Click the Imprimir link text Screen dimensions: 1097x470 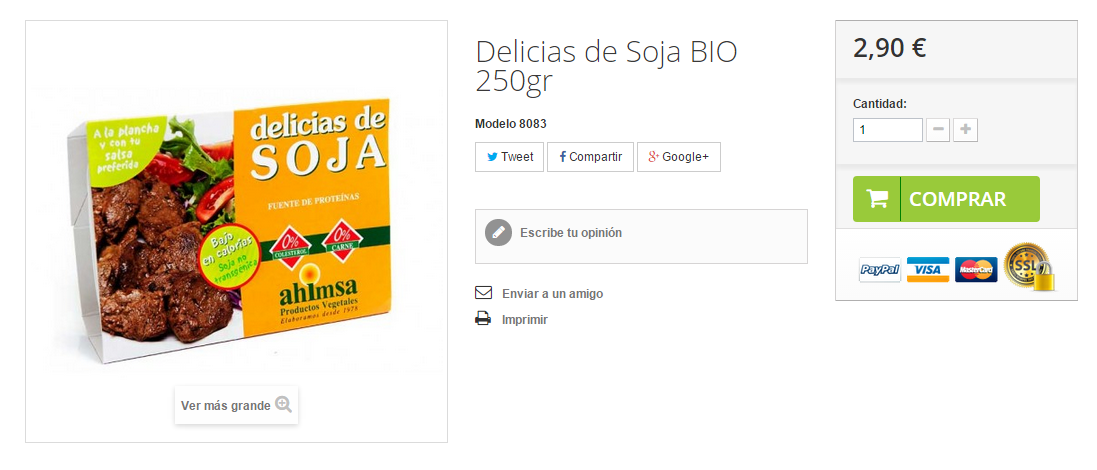(525, 320)
